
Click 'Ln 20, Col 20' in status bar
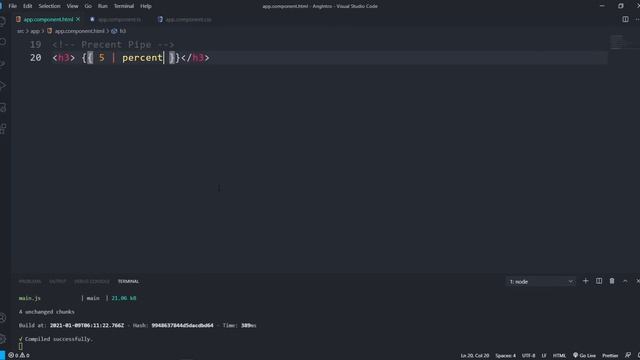coord(475,356)
